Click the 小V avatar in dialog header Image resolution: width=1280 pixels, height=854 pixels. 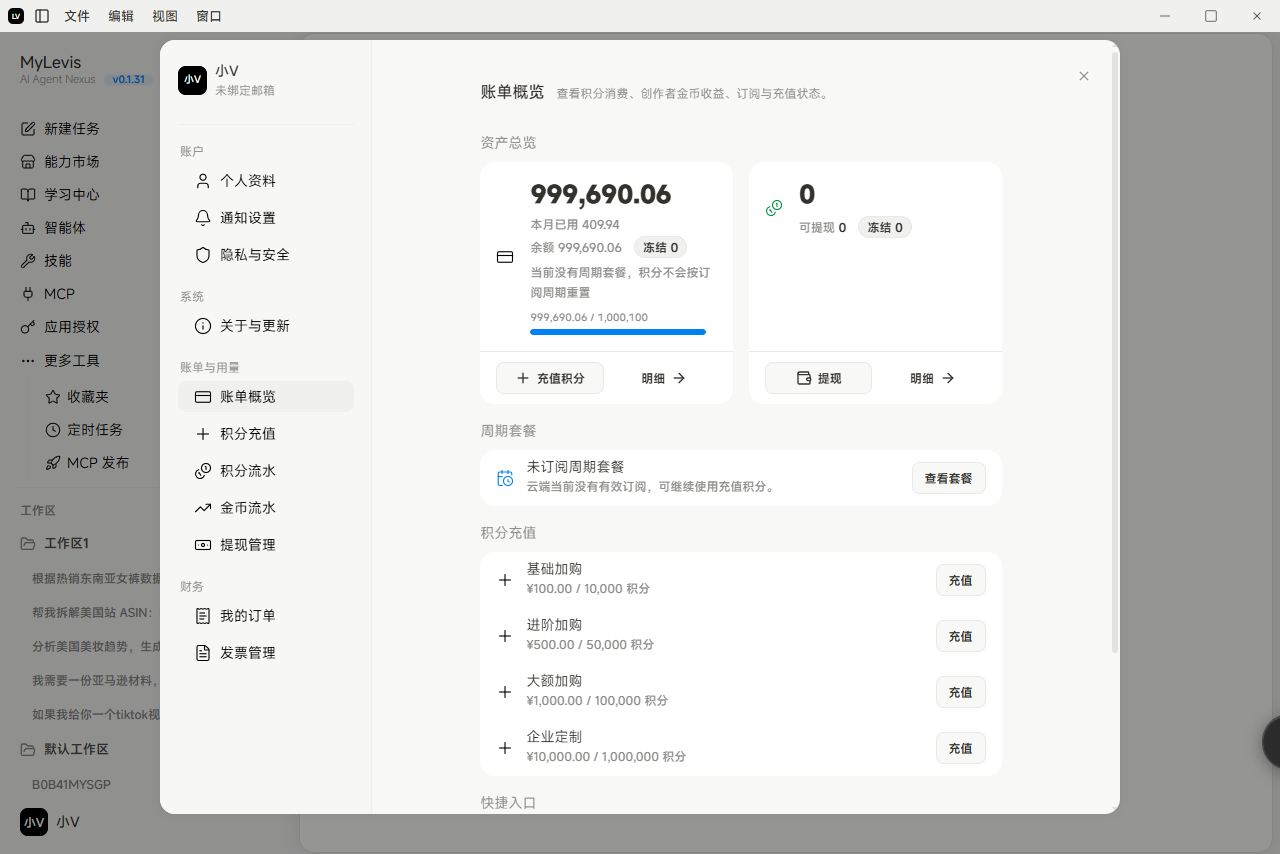pos(192,81)
